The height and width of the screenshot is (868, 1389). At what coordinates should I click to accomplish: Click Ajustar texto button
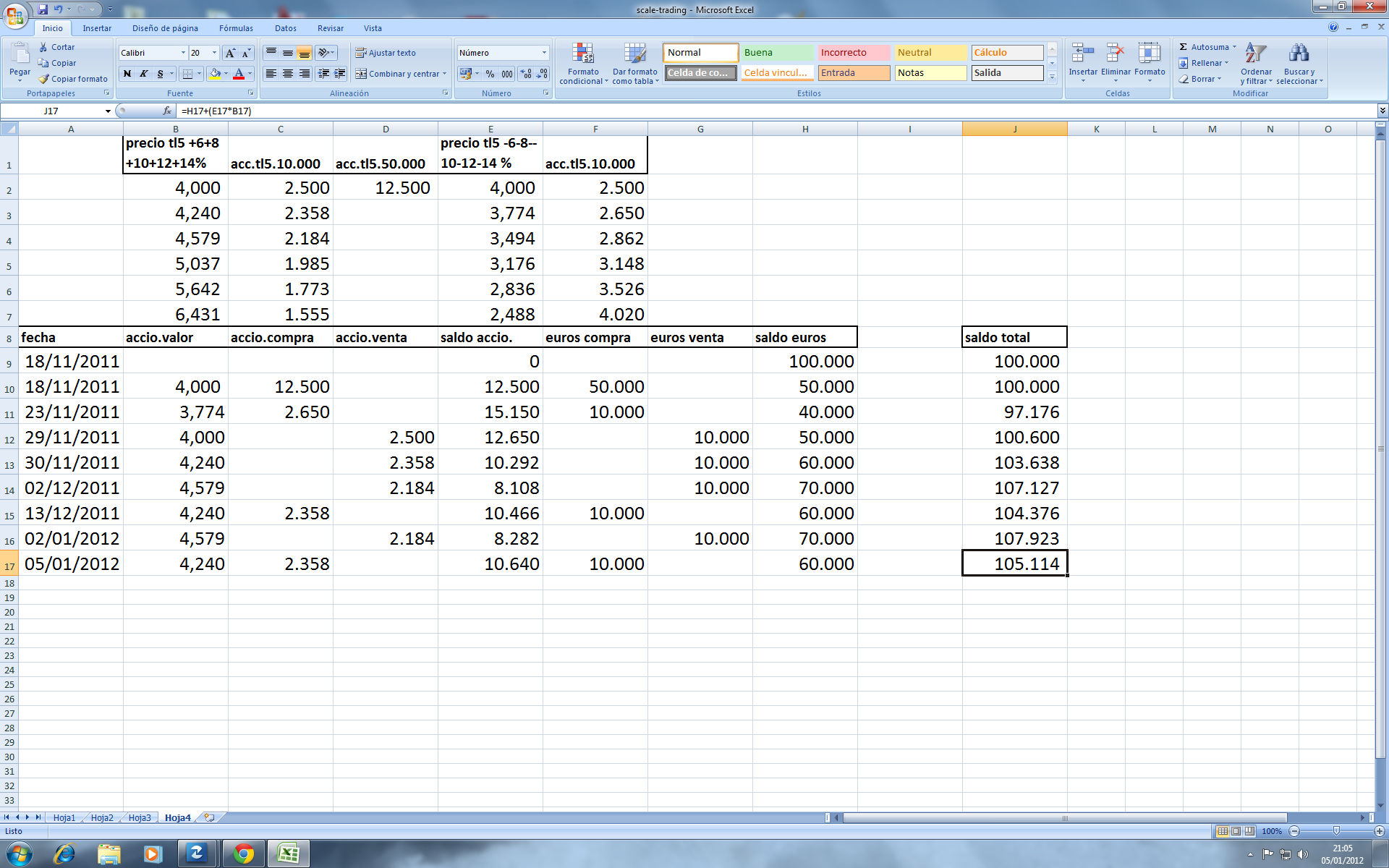385,53
